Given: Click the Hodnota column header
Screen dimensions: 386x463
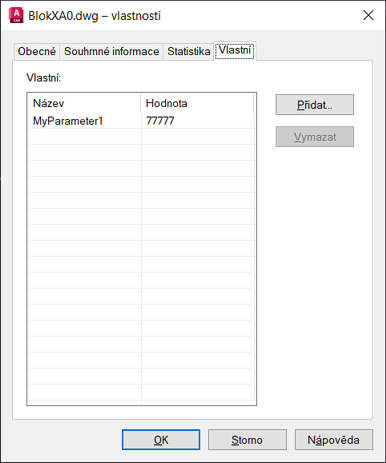Looking at the screenshot, I should click(x=197, y=103).
